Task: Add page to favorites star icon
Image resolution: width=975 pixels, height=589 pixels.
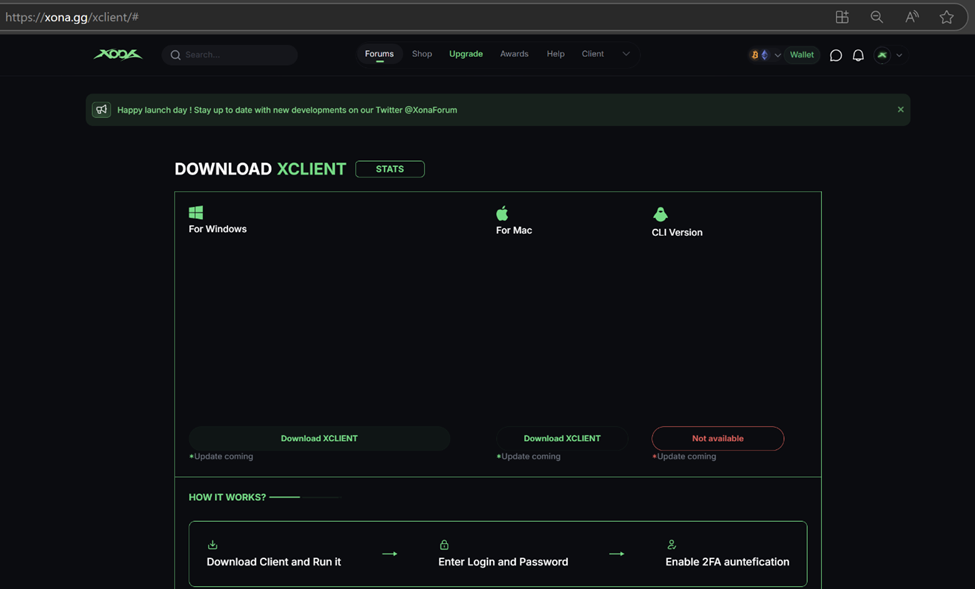Action: (946, 17)
